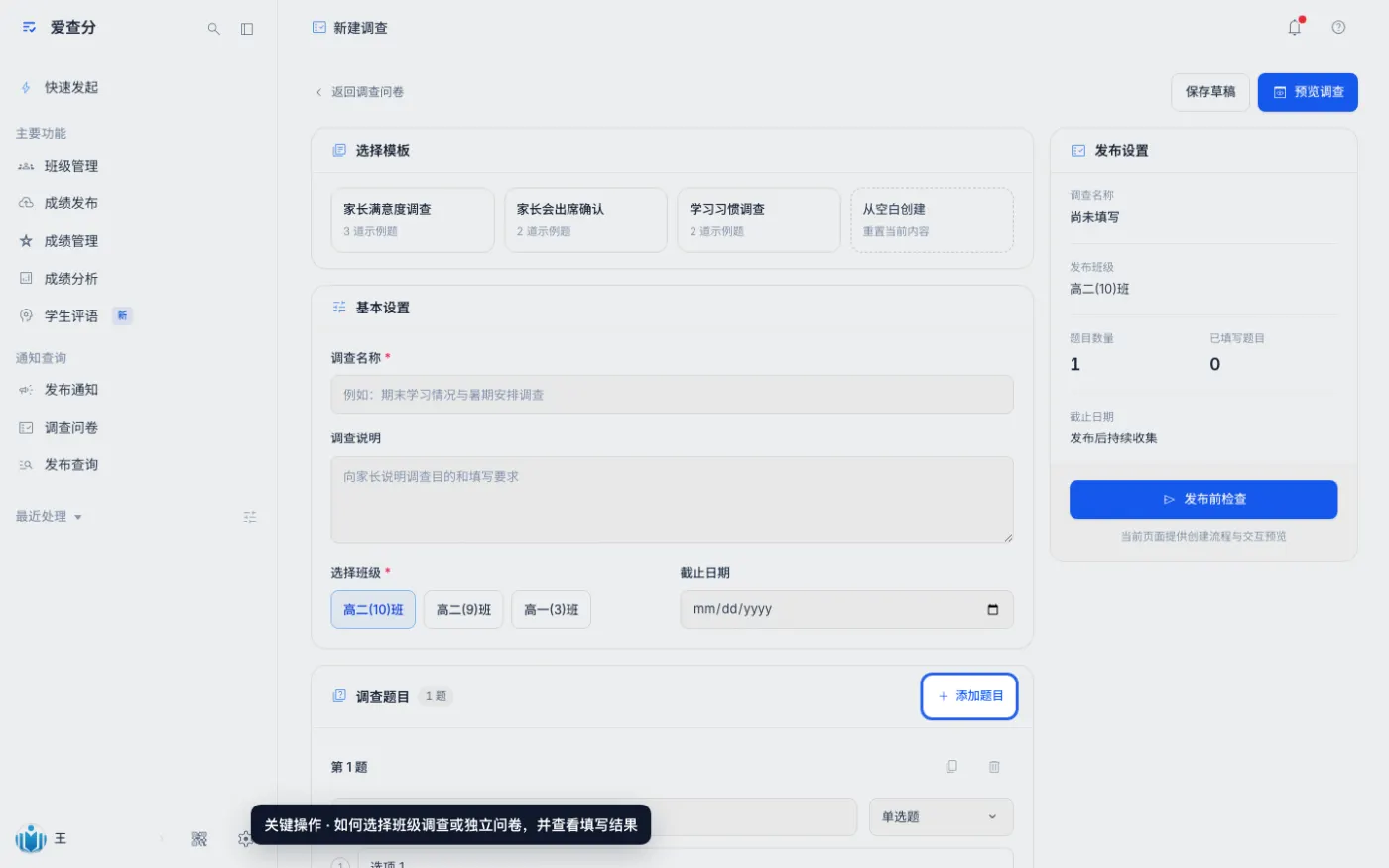
Task: Click the QR code icon beside user
Action: pyautogui.click(x=199, y=839)
